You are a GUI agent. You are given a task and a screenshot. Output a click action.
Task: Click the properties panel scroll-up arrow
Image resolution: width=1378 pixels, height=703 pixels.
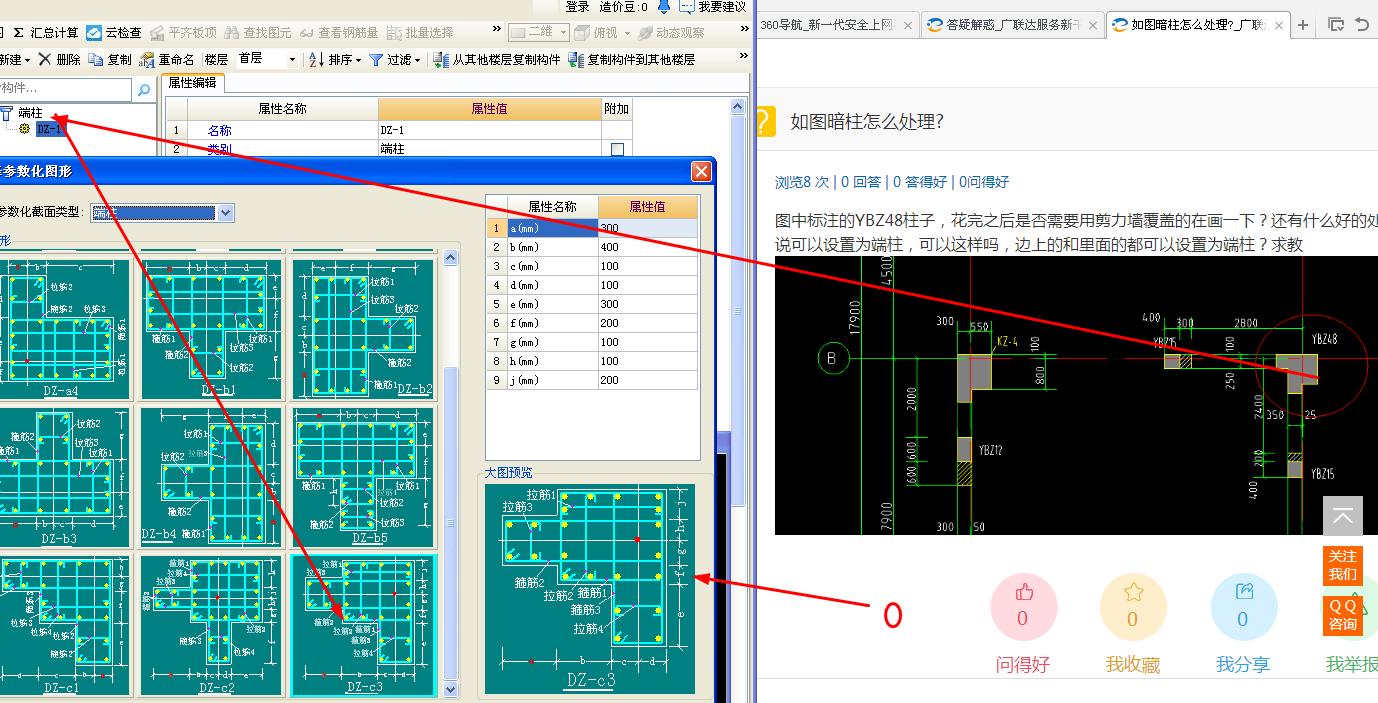pos(740,105)
